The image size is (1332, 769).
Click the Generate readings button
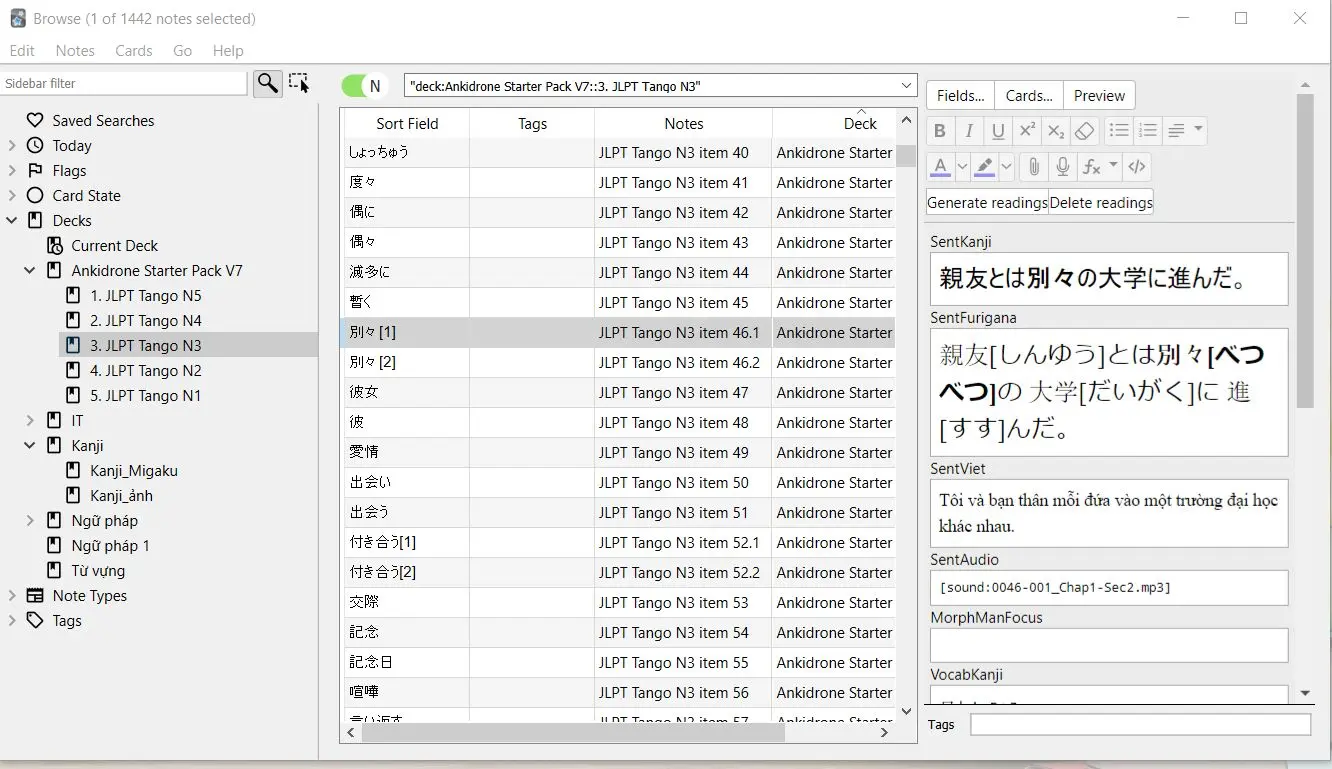click(985, 202)
